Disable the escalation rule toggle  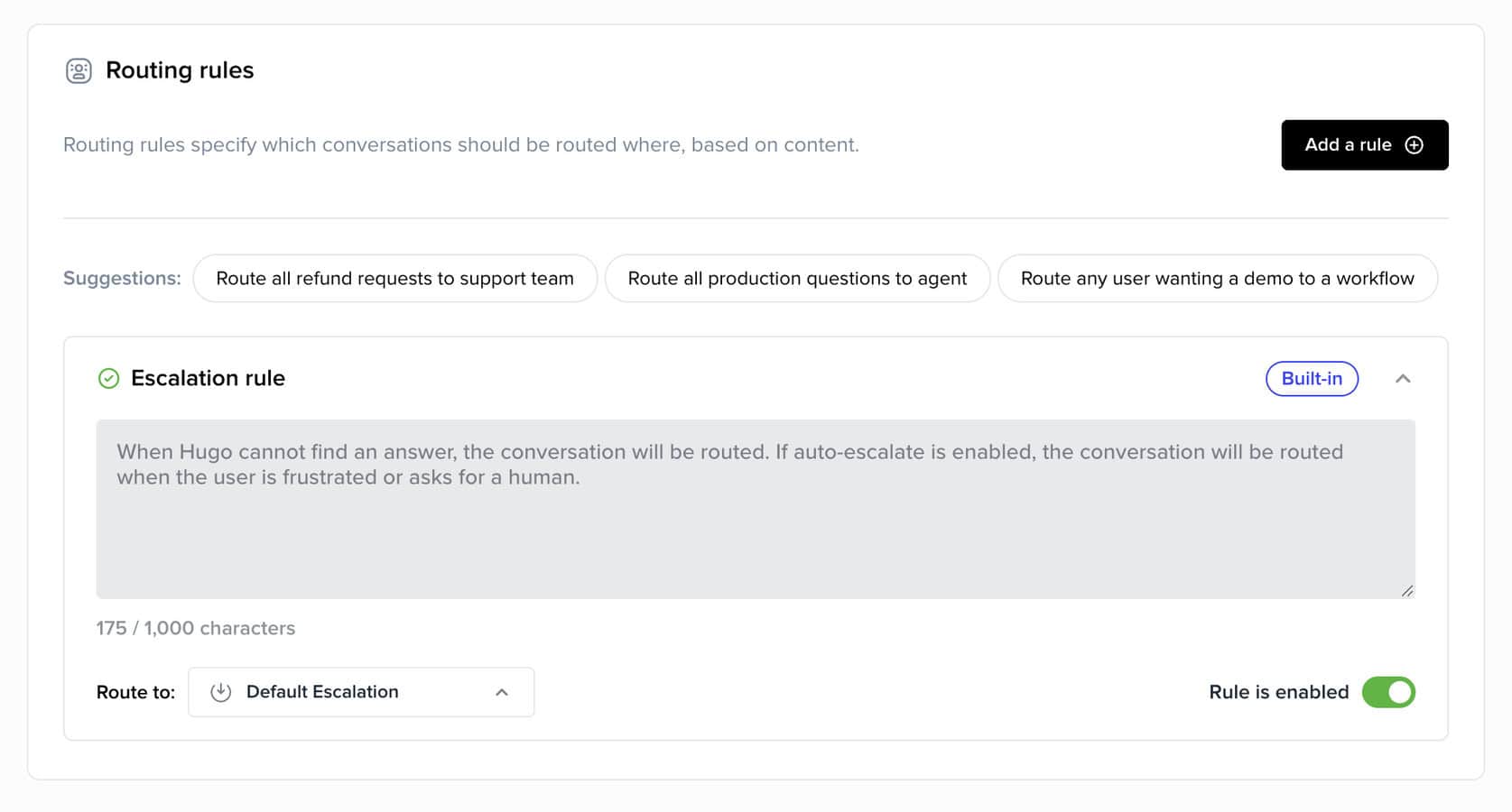pyautogui.click(x=1387, y=692)
